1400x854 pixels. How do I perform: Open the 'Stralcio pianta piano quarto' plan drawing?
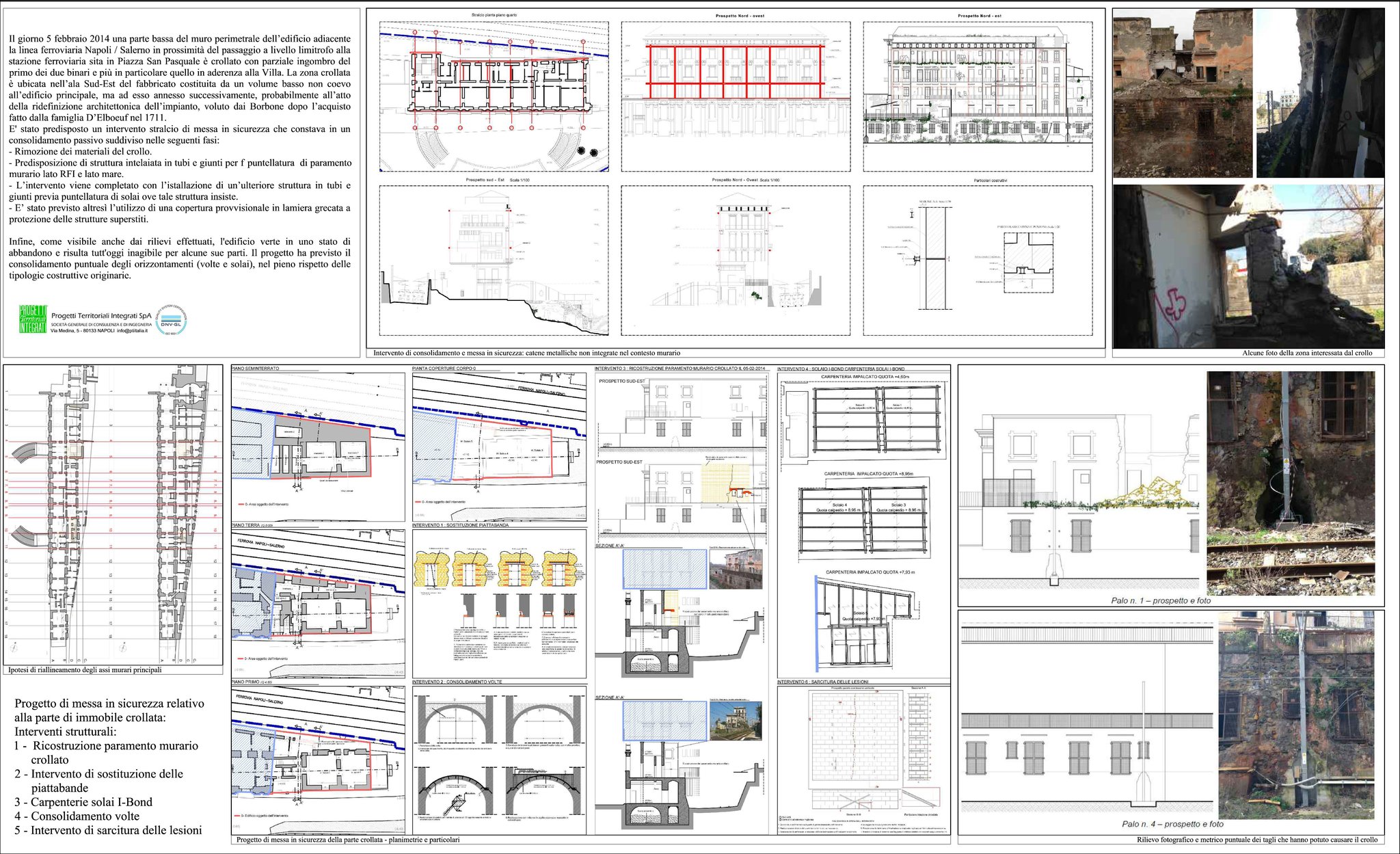(x=494, y=96)
